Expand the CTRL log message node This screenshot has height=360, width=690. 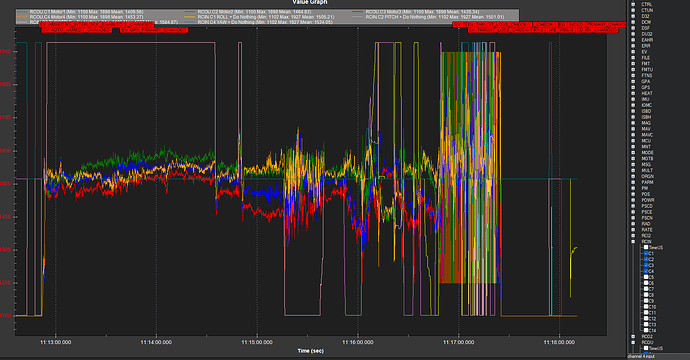pos(633,4)
